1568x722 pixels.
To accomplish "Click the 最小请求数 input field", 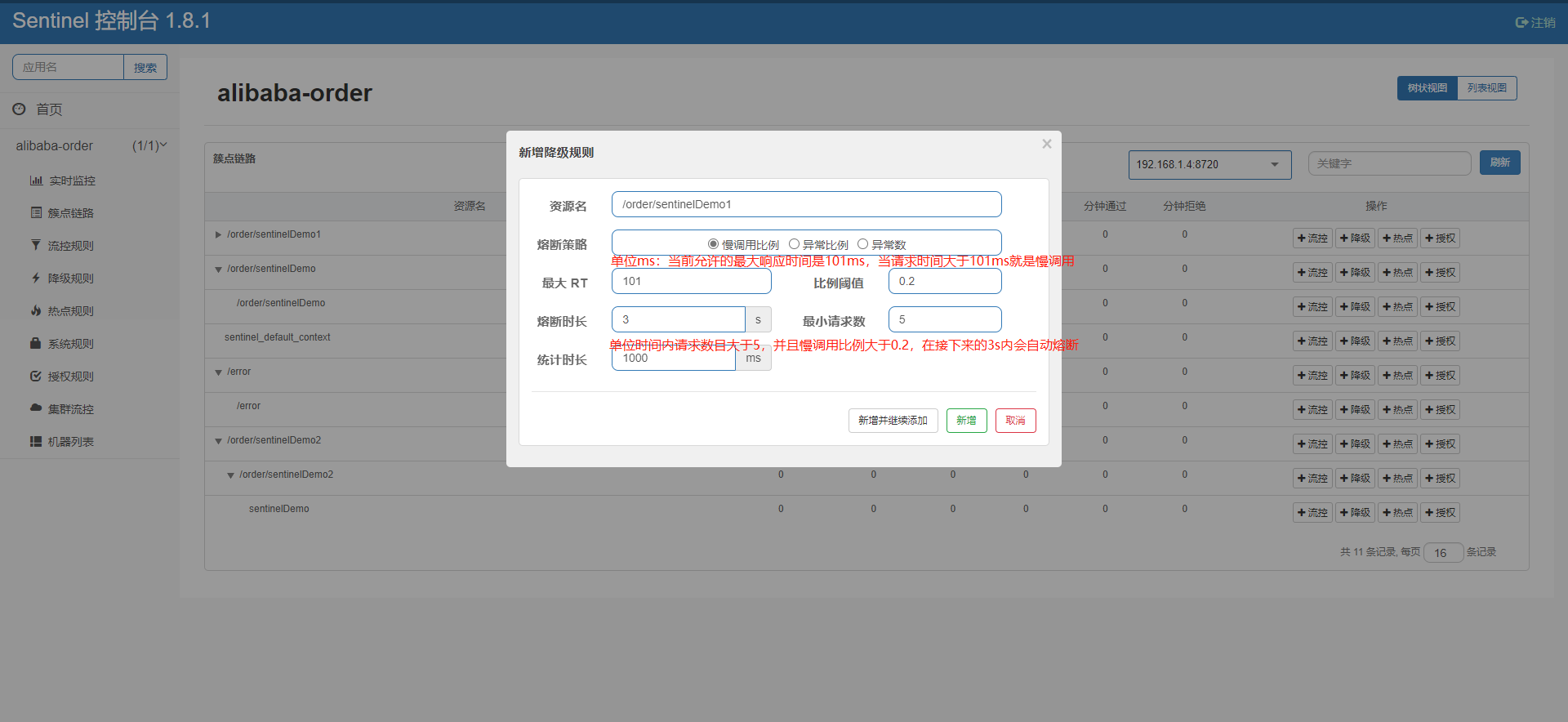I will point(945,319).
